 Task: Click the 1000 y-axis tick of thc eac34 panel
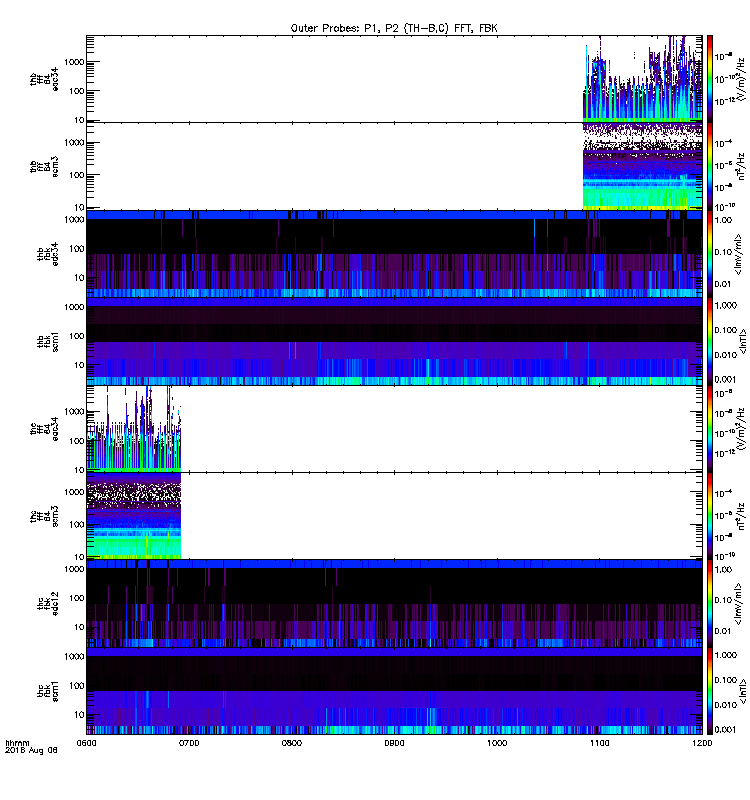click(x=74, y=412)
